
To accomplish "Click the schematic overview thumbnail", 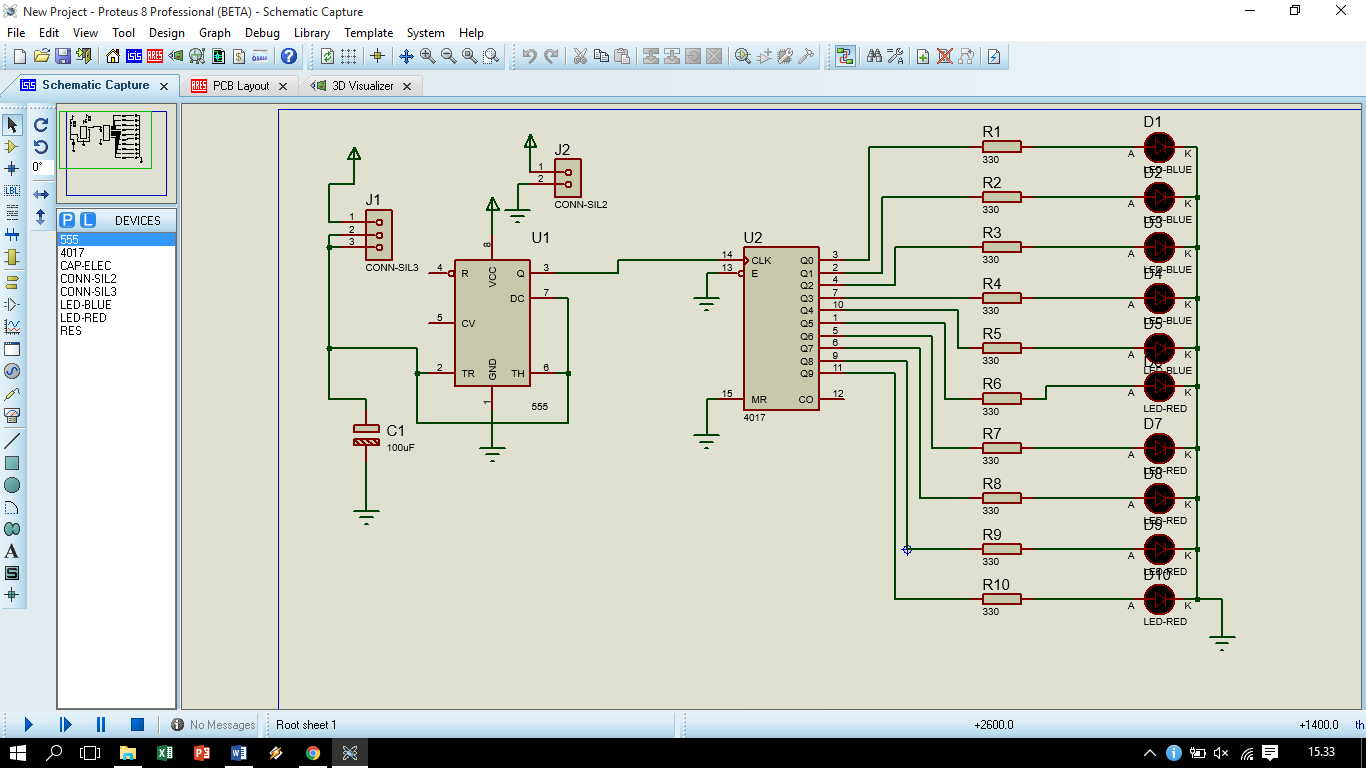I will pos(116,154).
